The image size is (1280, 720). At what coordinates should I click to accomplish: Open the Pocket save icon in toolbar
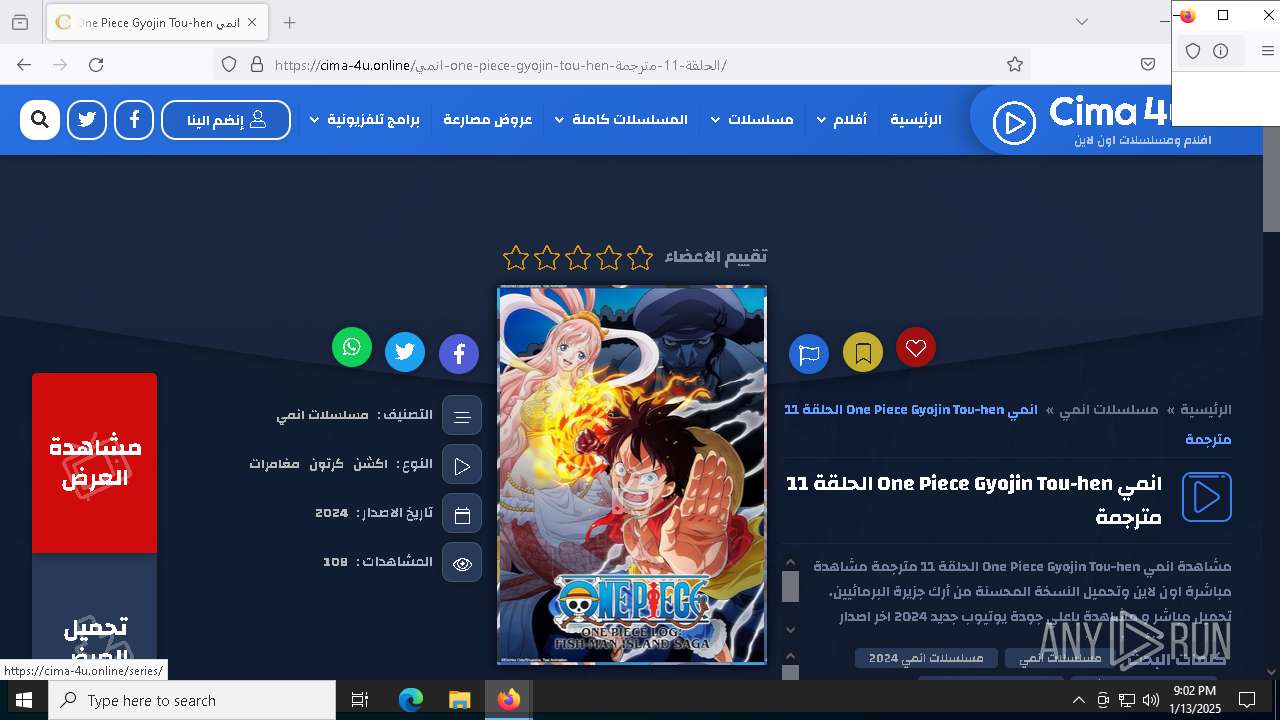1148,65
